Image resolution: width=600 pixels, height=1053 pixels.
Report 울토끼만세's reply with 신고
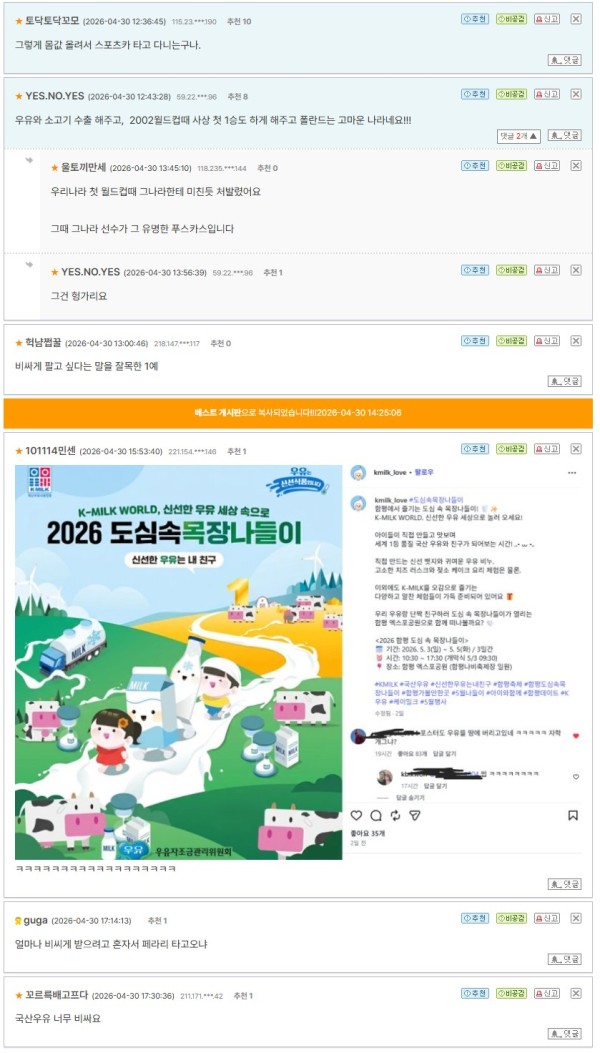coord(547,166)
